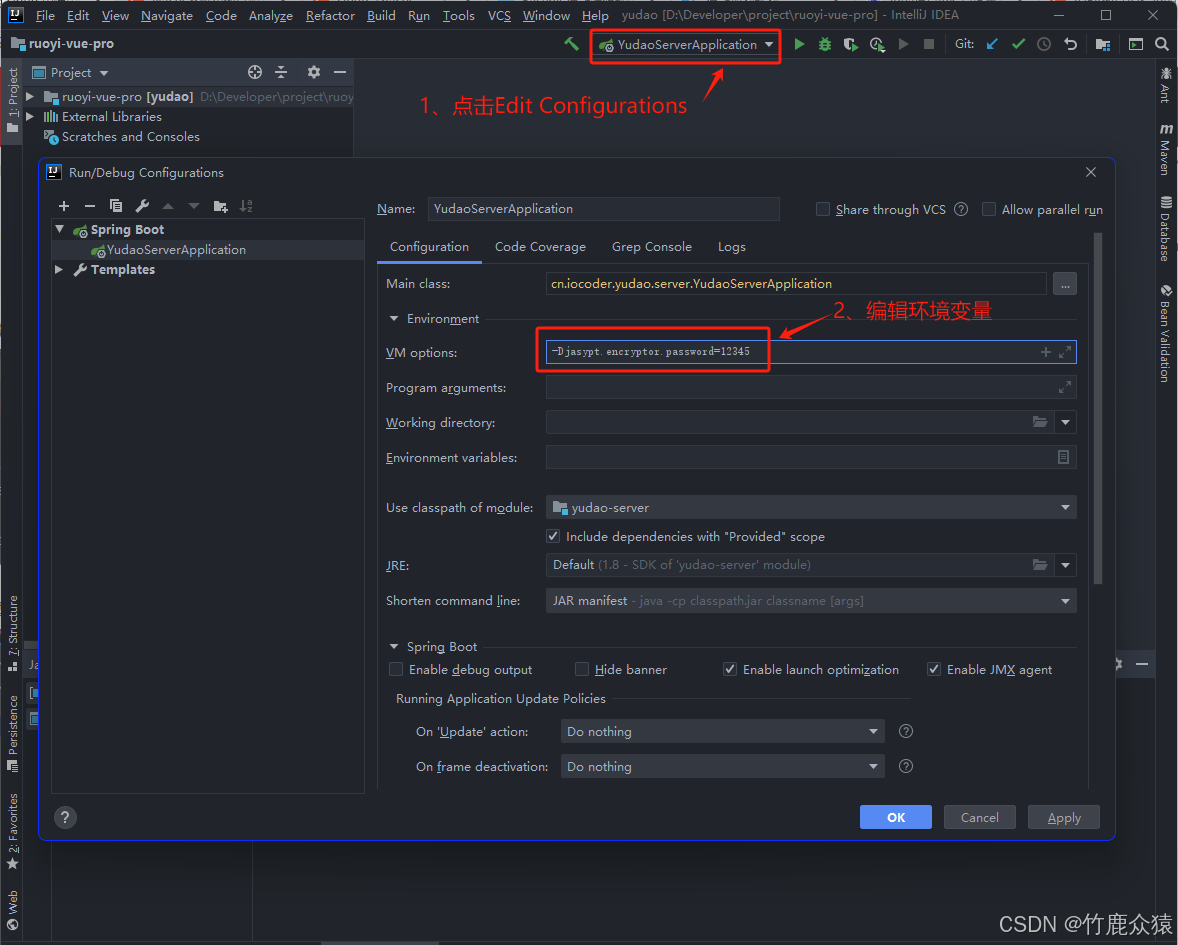Screen dimensions: 1178x945
Task: Click locate-file crosshair icon in Project panel
Action: [x=255, y=72]
